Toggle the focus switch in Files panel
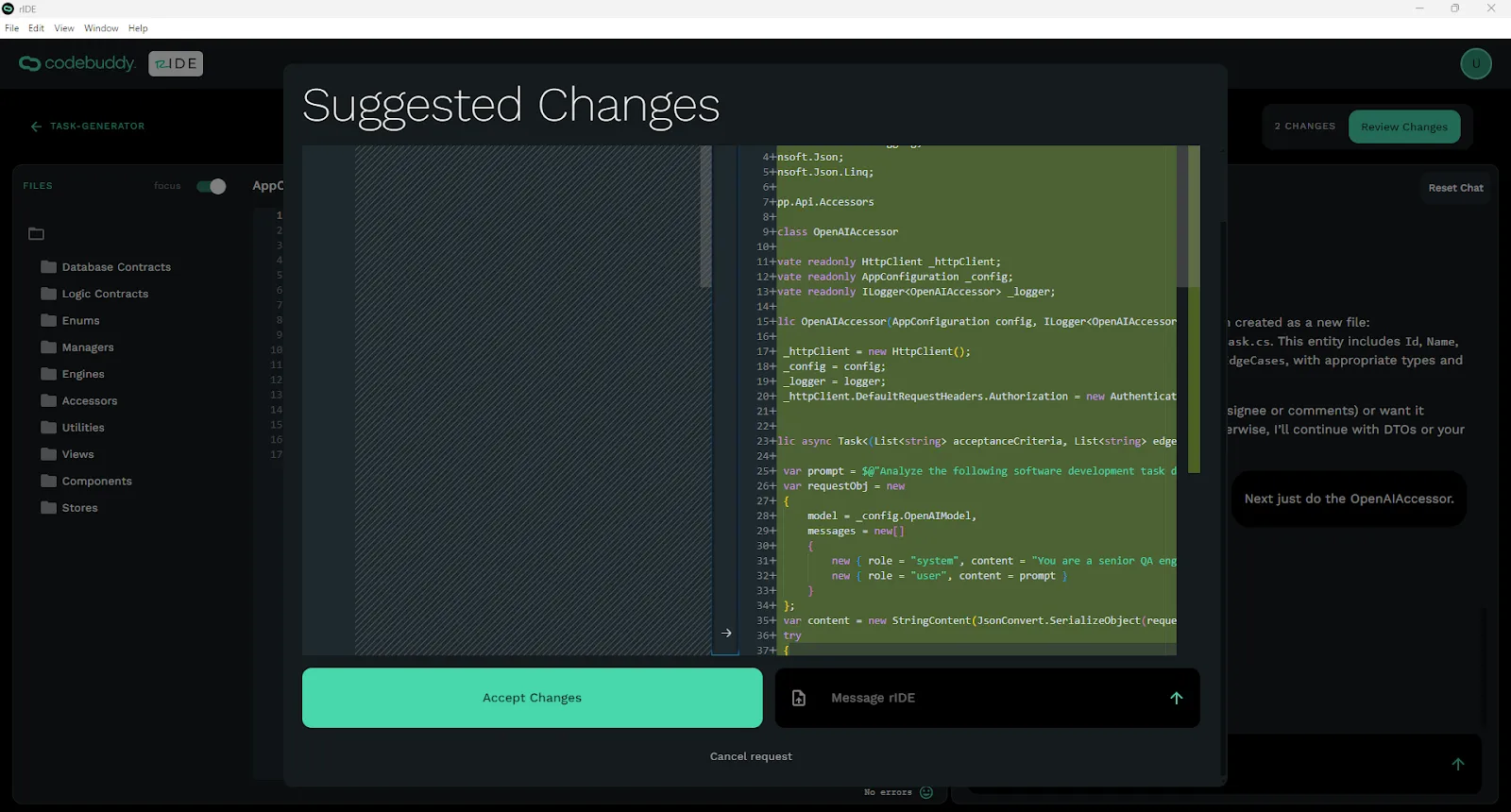Image resolution: width=1511 pixels, height=812 pixels. 211,186
